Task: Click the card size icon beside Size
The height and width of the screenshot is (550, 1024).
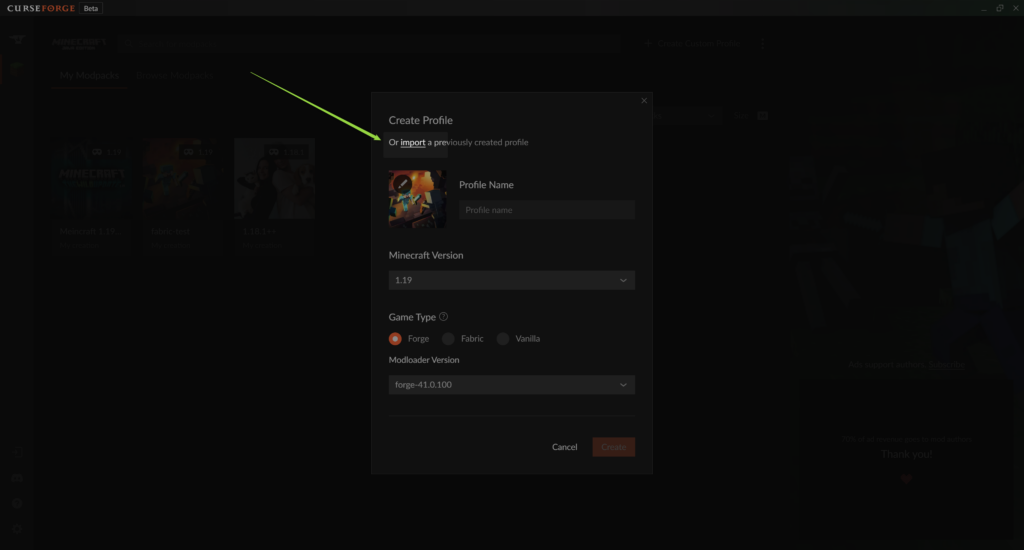Action: [x=762, y=116]
